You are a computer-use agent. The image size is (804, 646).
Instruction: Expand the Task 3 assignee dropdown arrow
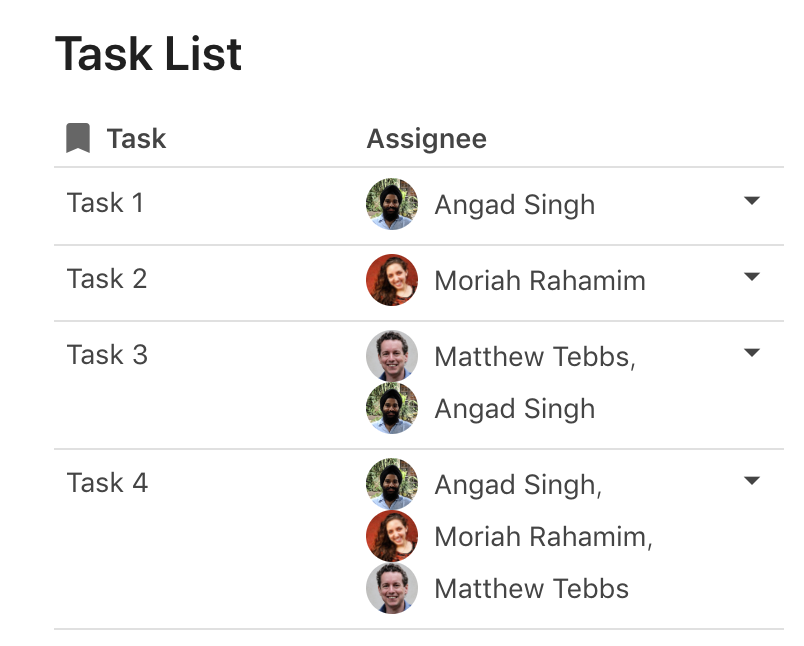752,353
